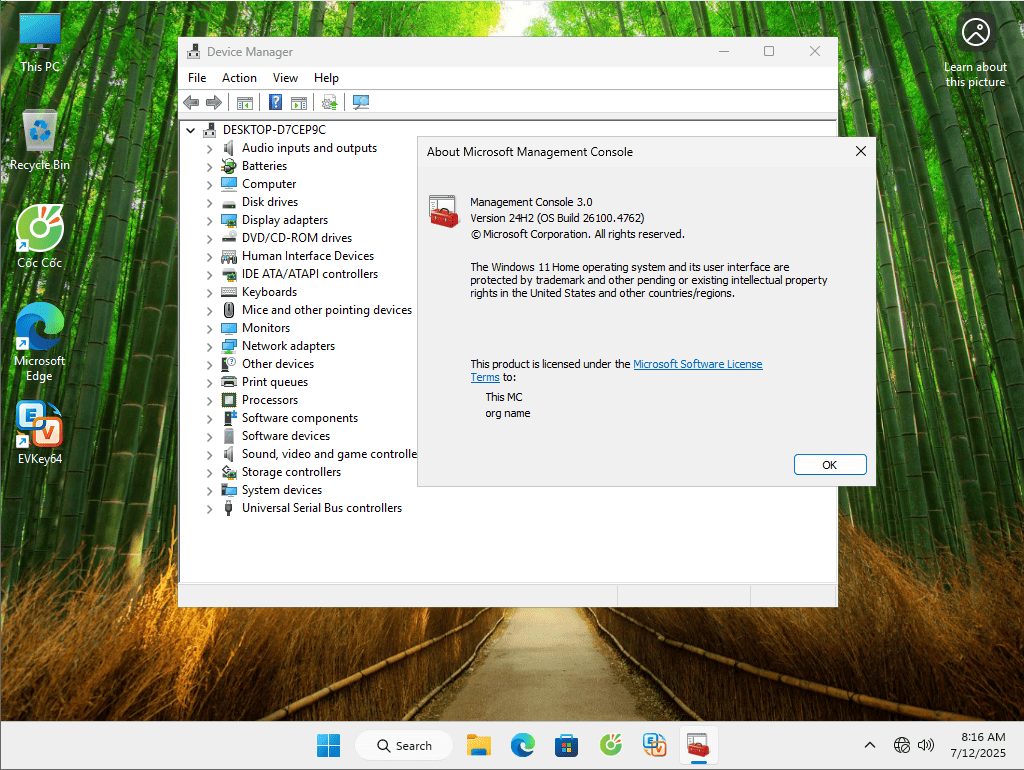Screen dimensions: 1024x770
Task: Click OK in the About dialog
Action: [830, 464]
